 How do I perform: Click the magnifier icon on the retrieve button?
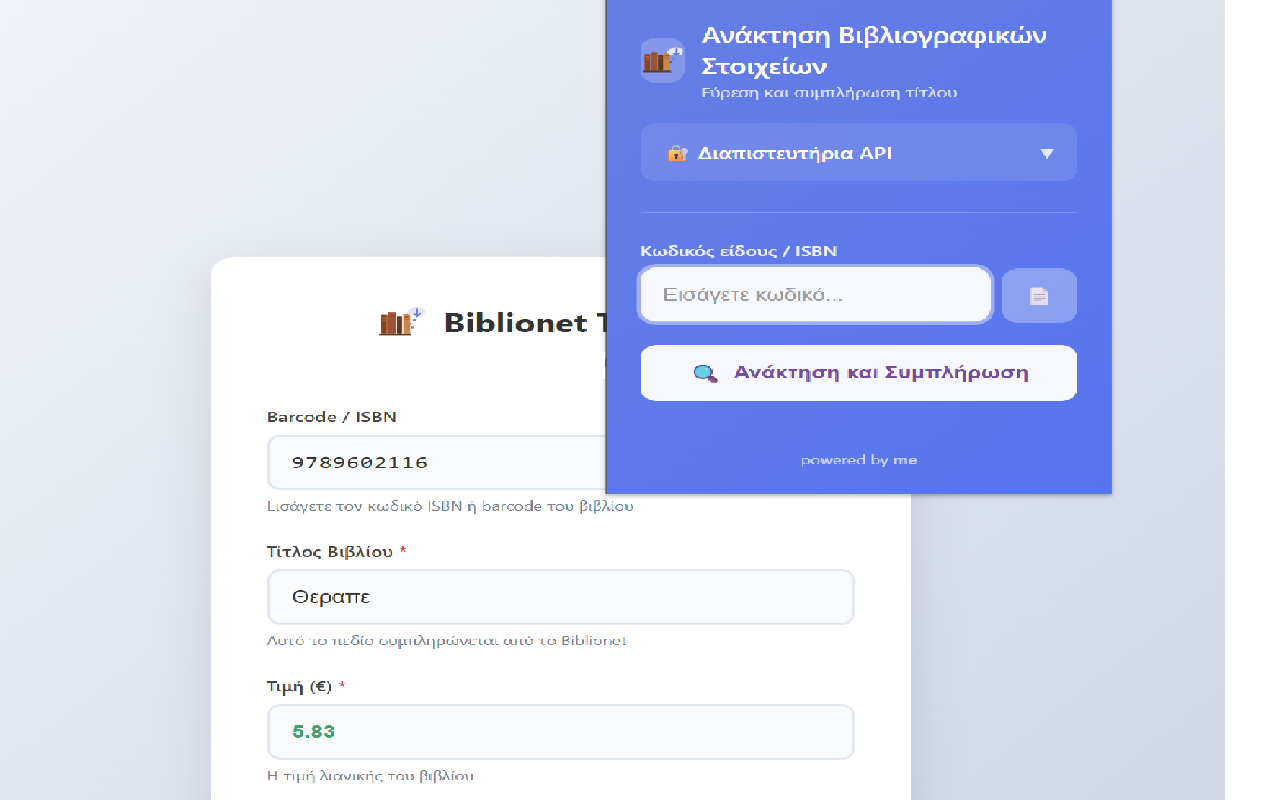(x=705, y=373)
